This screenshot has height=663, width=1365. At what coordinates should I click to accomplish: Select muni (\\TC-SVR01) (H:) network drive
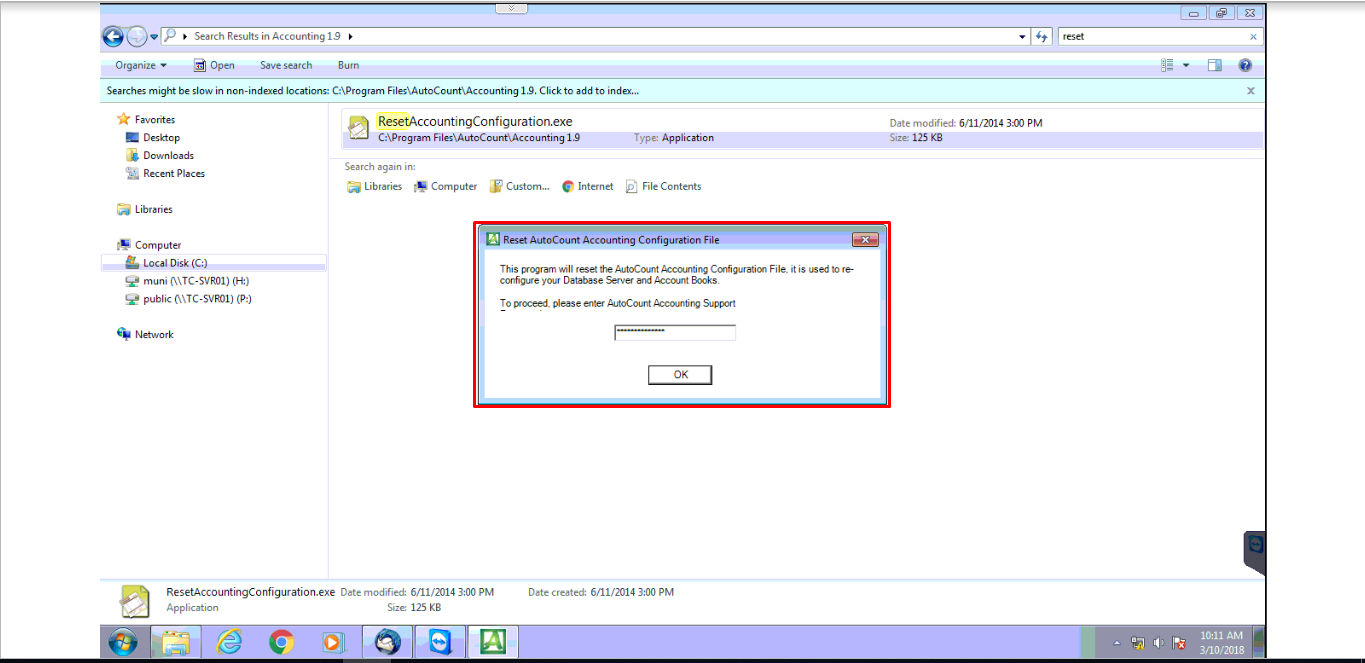tap(187, 281)
